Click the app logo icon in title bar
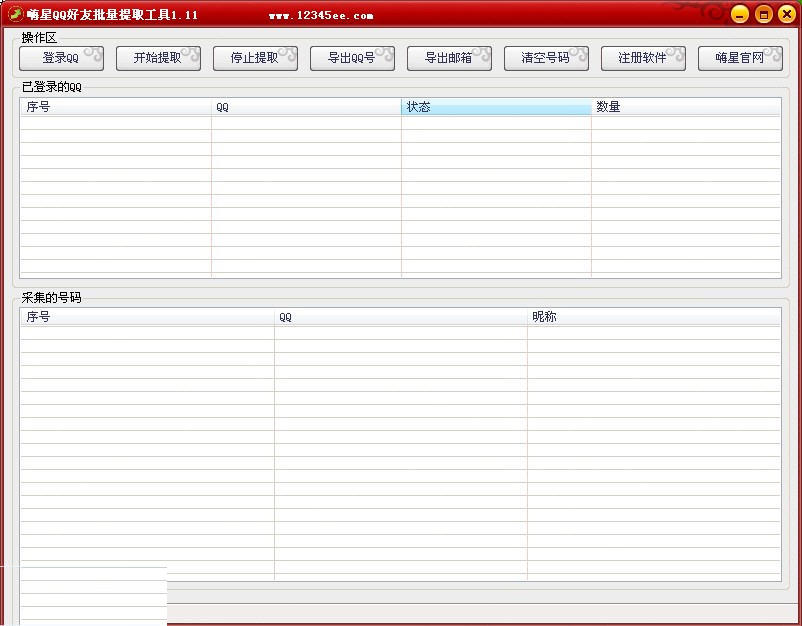This screenshot has width=802, height=626. [15, 14]
